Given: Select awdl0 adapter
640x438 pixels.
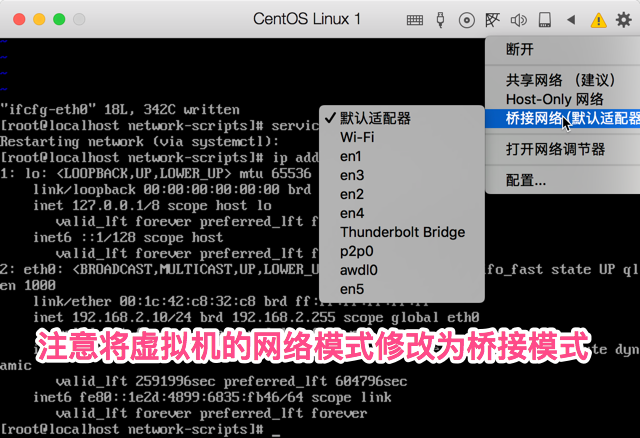Looking at the screenshot, I should pos(402,270).
